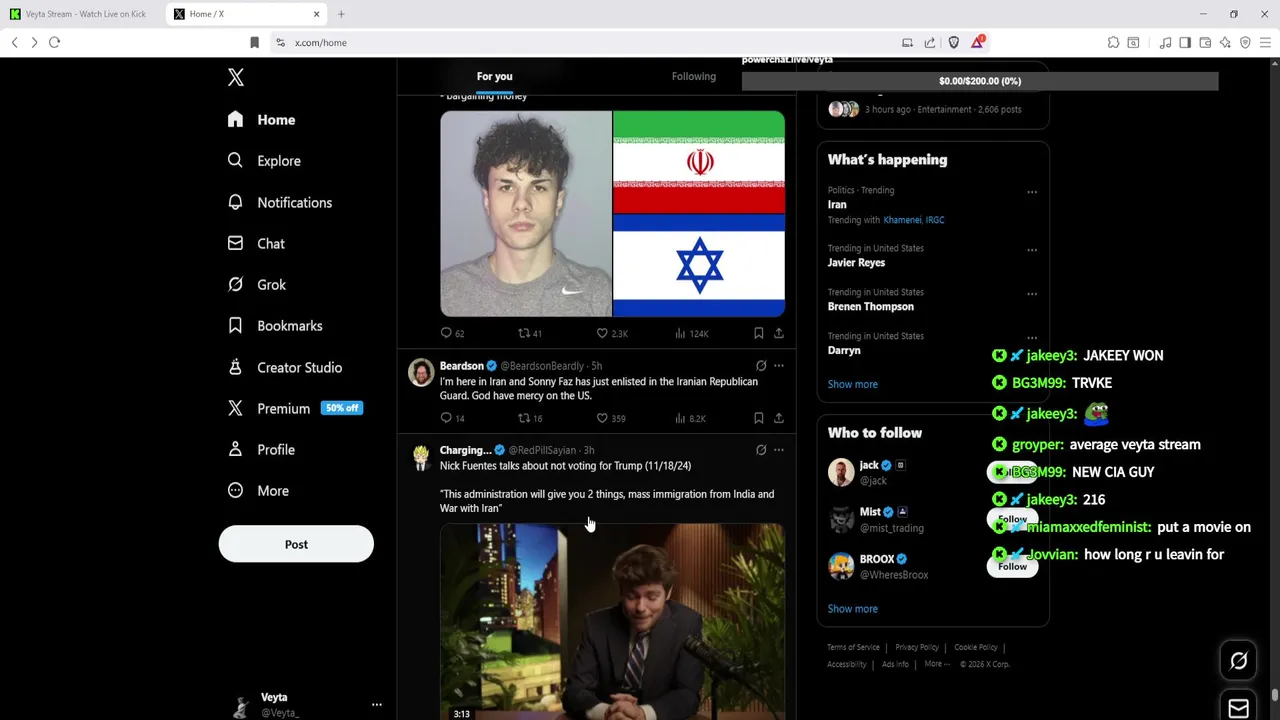
Task: Open Explore in the X sidebar
Action: point(263,160)
